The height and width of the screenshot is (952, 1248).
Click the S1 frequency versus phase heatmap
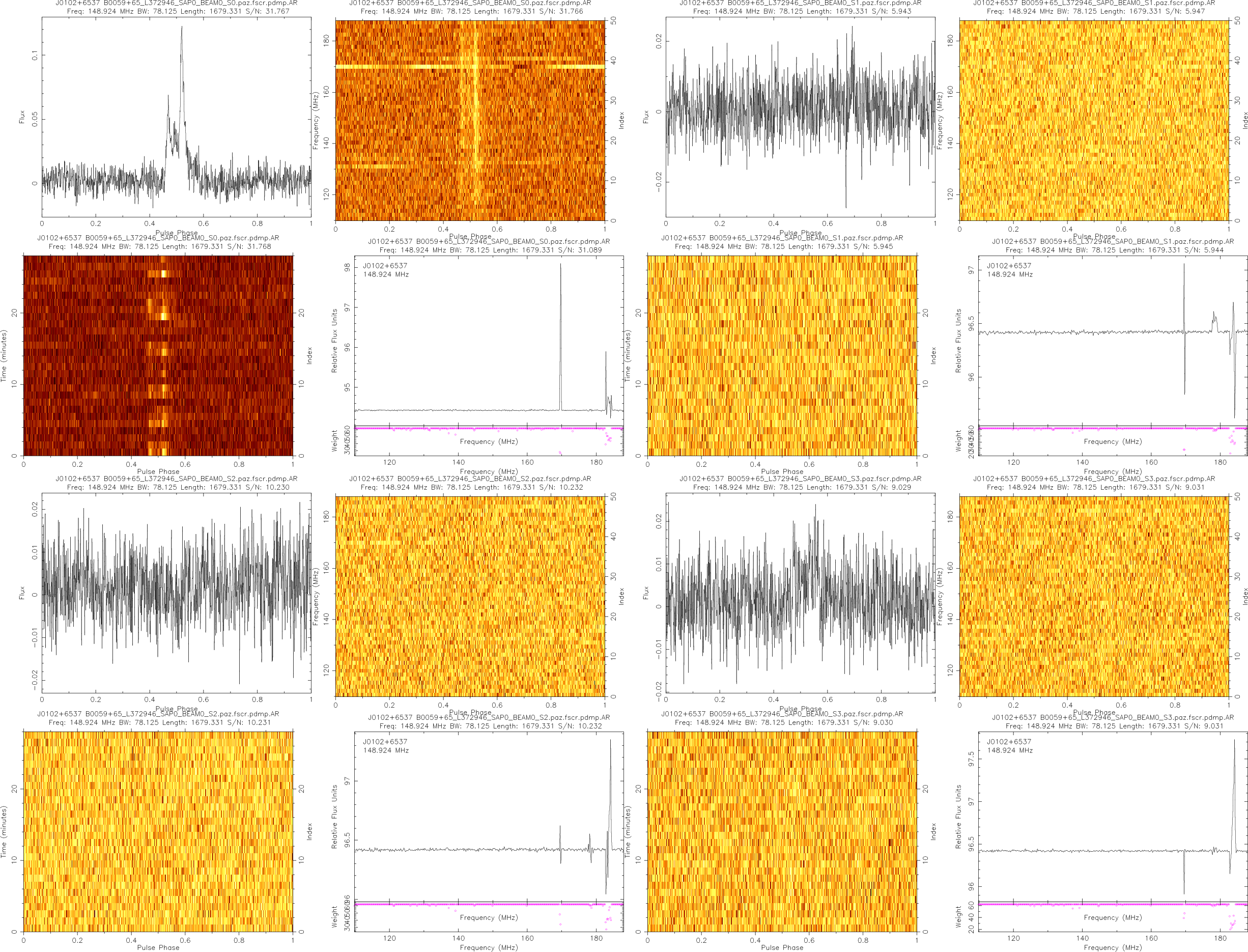[x=1094, y=120]
